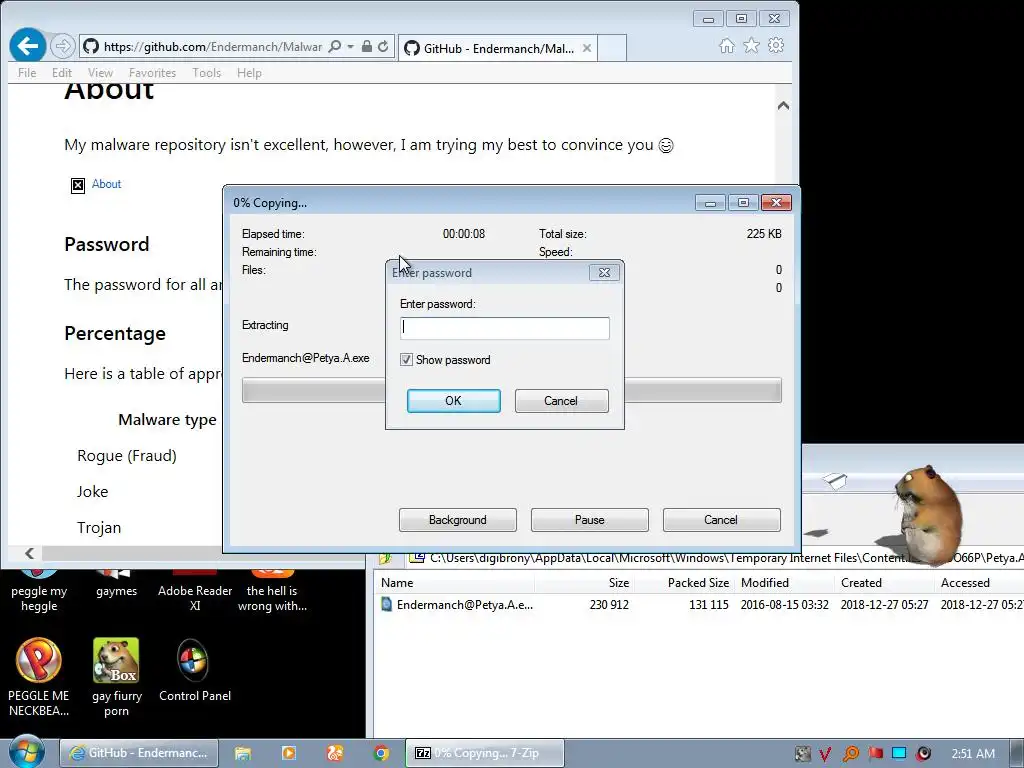Open Windows Explorer from taskbar

click(242, 753)
